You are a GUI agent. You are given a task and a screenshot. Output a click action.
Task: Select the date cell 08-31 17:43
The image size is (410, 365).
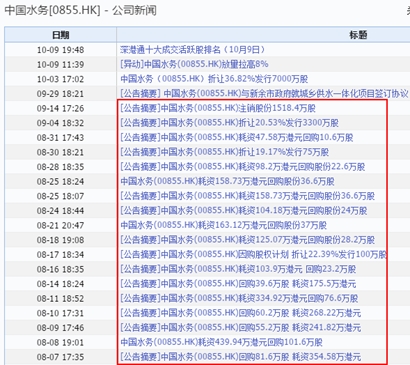60,138
